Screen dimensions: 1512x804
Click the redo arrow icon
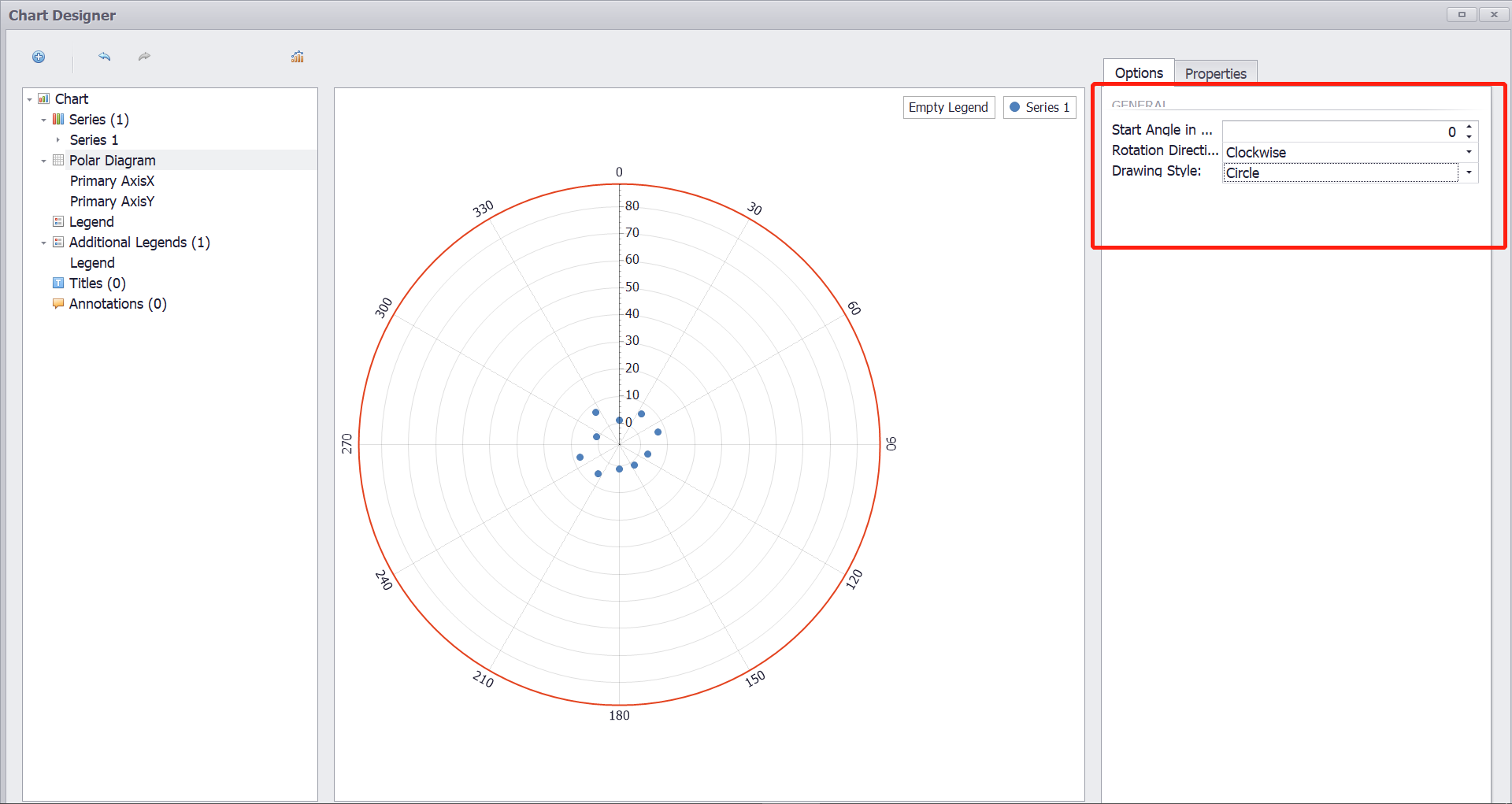[x=144, y=57]
